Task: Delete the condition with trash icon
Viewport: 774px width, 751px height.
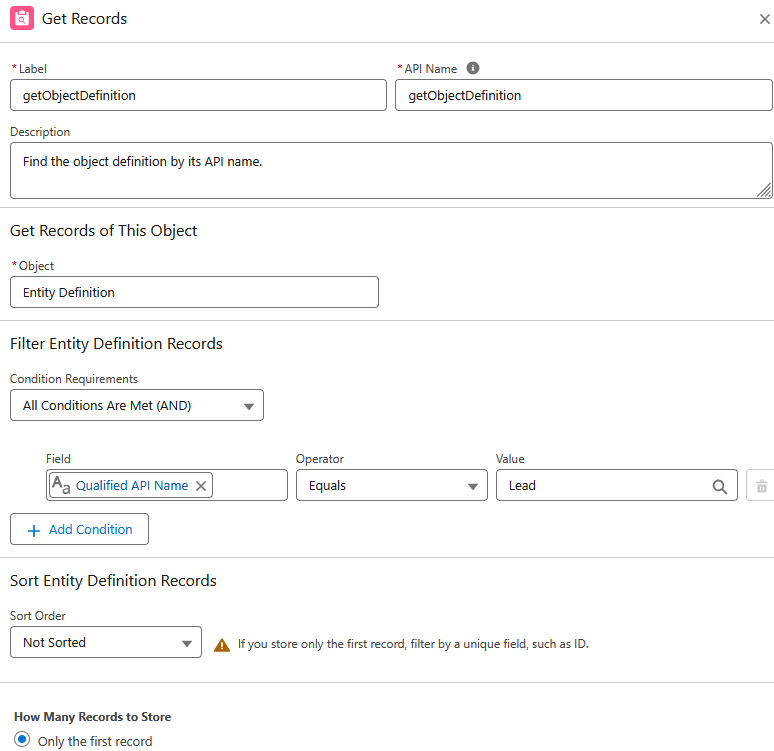Action: click(761, 486)
